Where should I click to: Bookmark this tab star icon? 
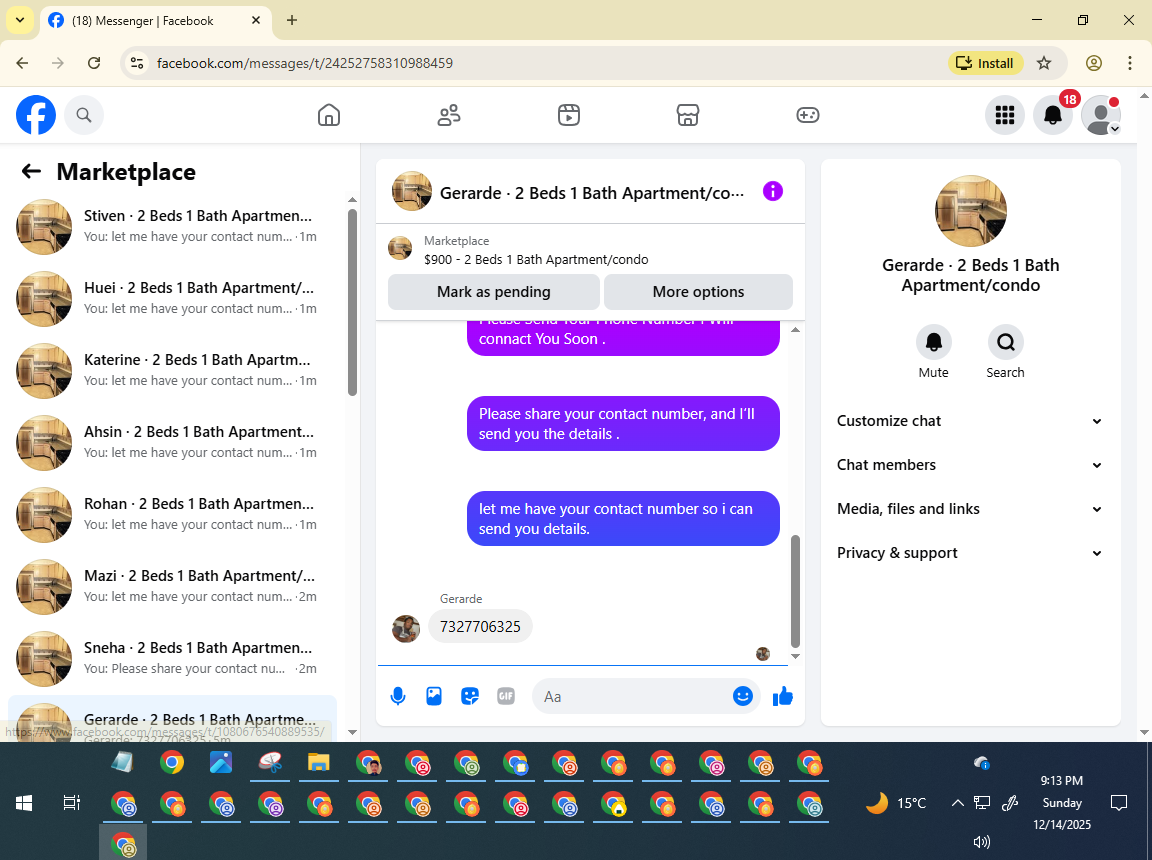[x=1044, y=63]
